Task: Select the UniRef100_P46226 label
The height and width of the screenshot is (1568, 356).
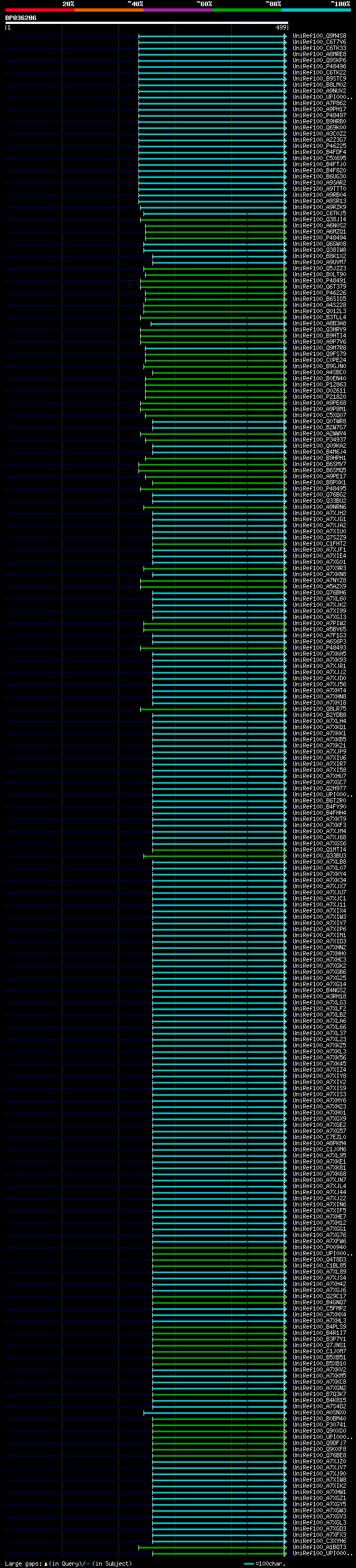Action: pos(319,293)
